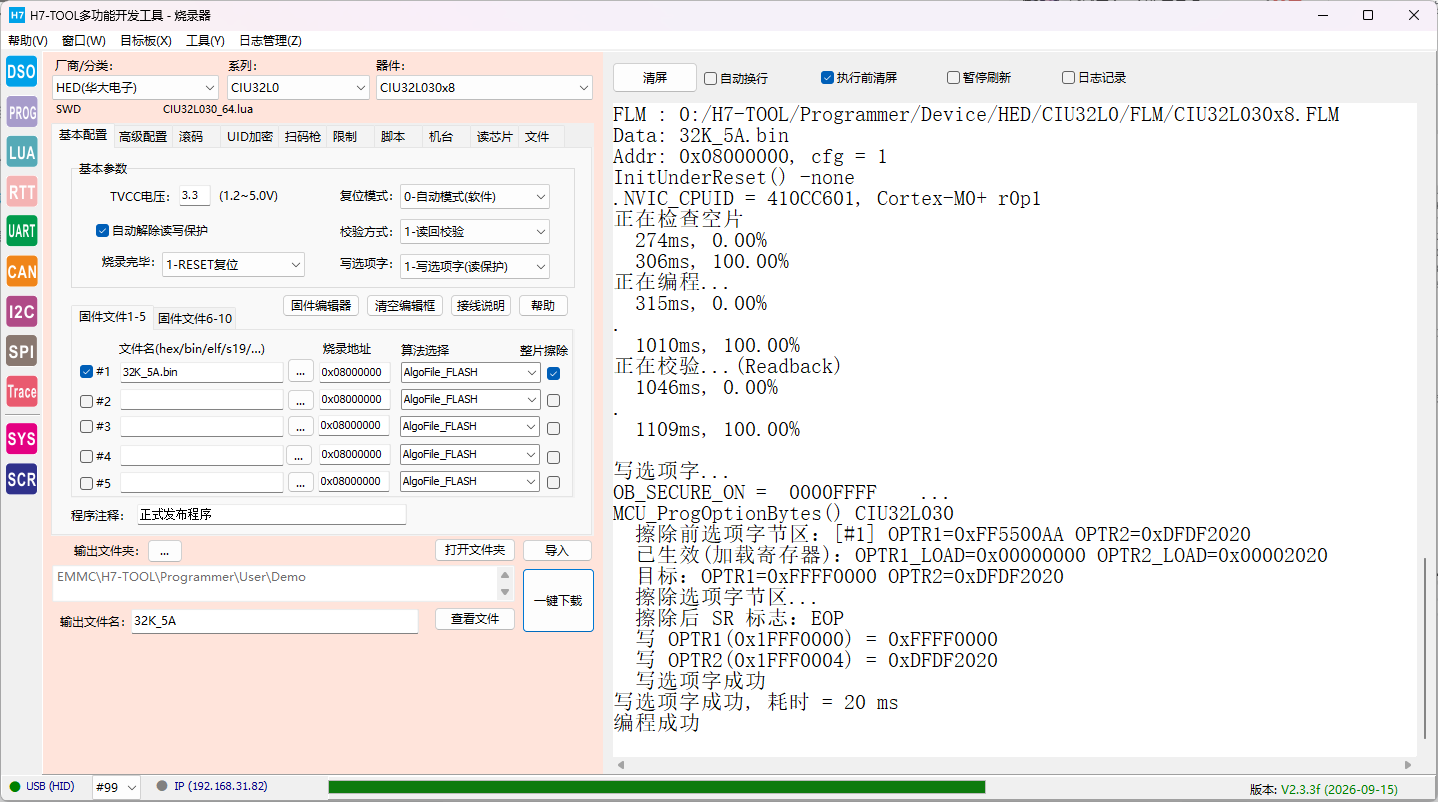
Task: Open the SYS settings icon
Action: click(22, 439)
